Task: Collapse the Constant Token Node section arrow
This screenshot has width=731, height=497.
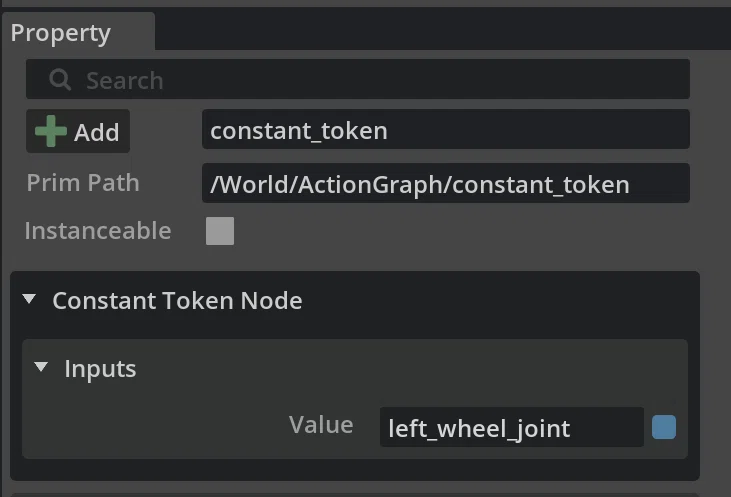Action: click(29, 298)
